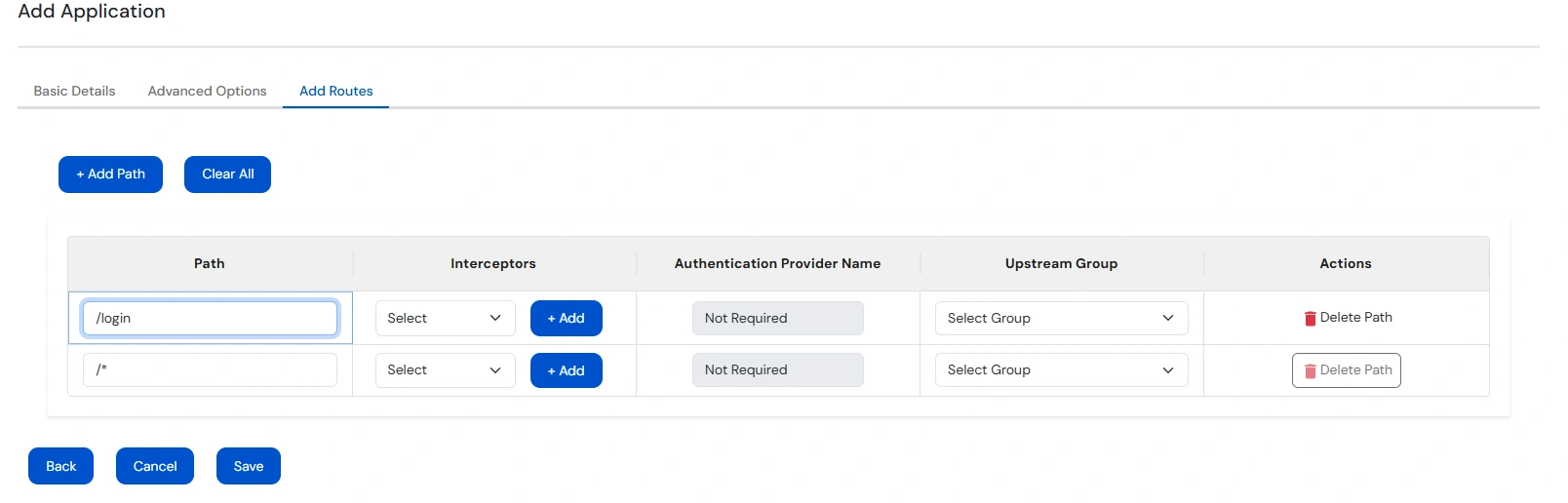
Task: Click + Add interceptor in /login row
Action: coord(566,318)
